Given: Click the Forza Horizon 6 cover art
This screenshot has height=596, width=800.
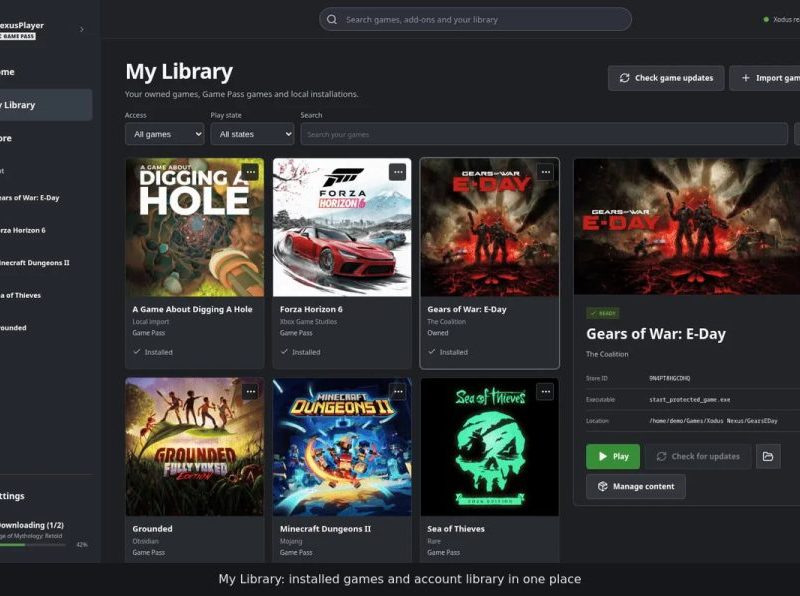Looking at the screenshot, I should (342, 228).
